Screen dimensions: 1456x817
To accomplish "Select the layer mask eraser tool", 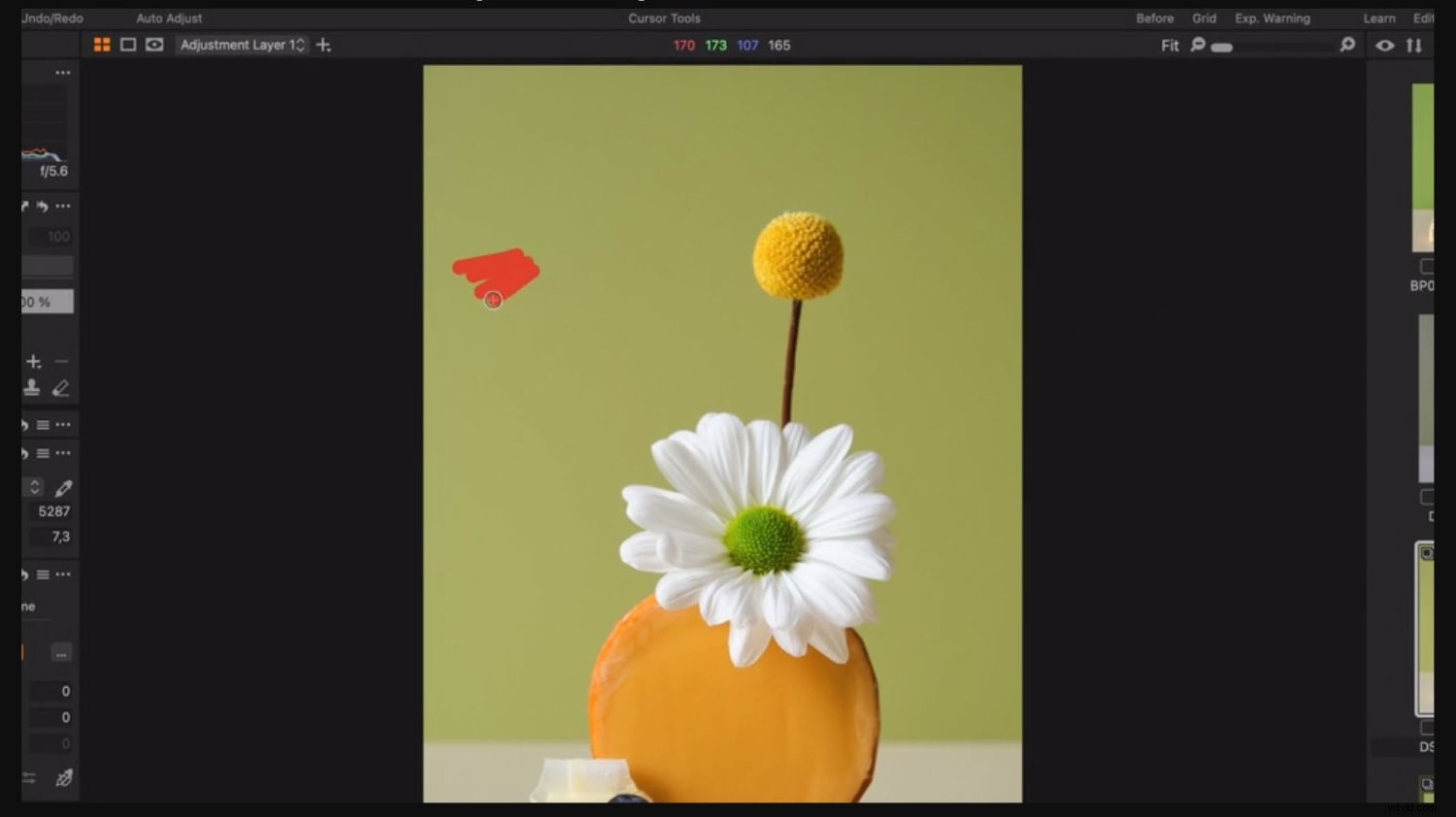I will [60, 388].
